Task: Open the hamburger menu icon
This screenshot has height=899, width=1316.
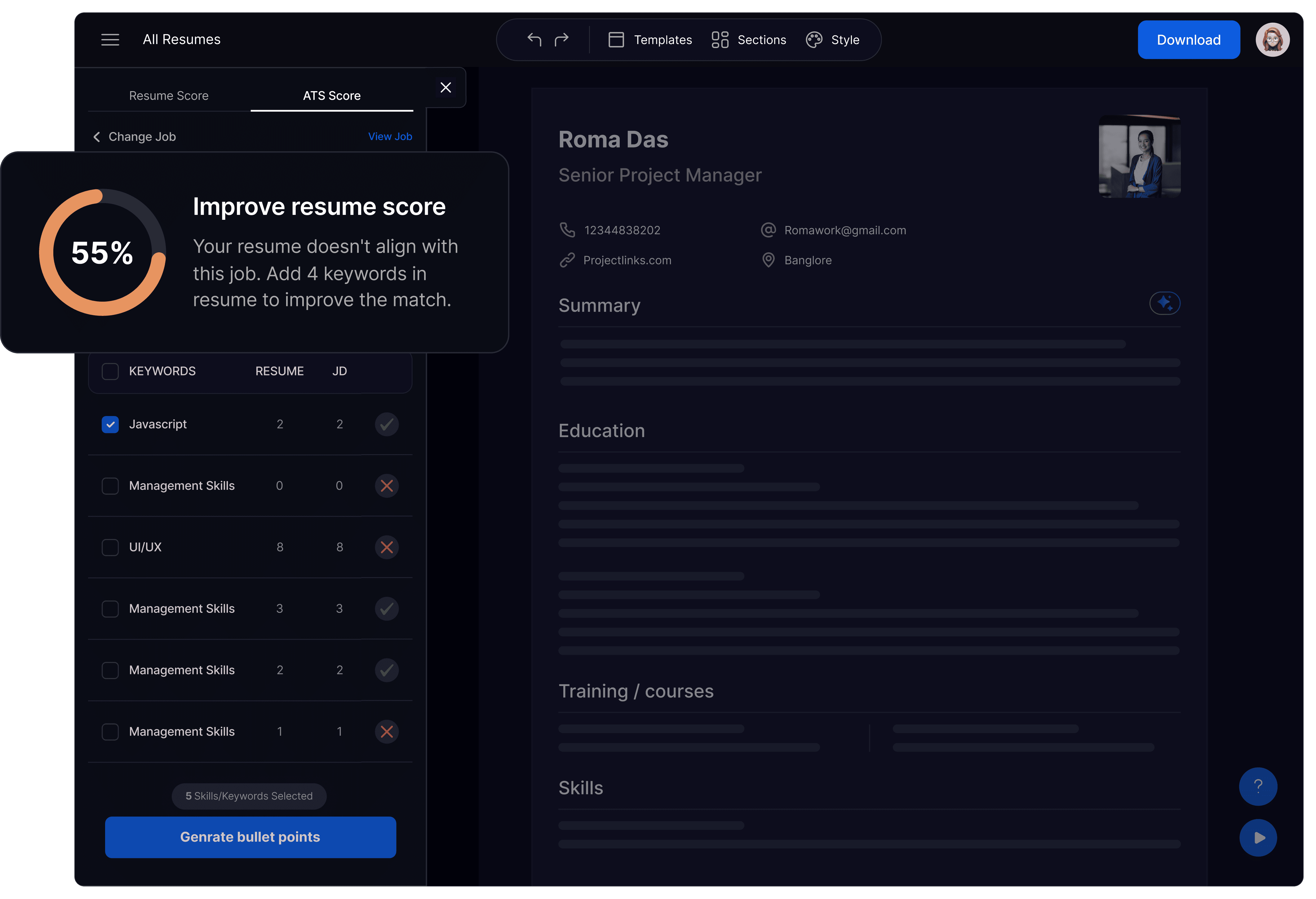Action: (110, 40)
